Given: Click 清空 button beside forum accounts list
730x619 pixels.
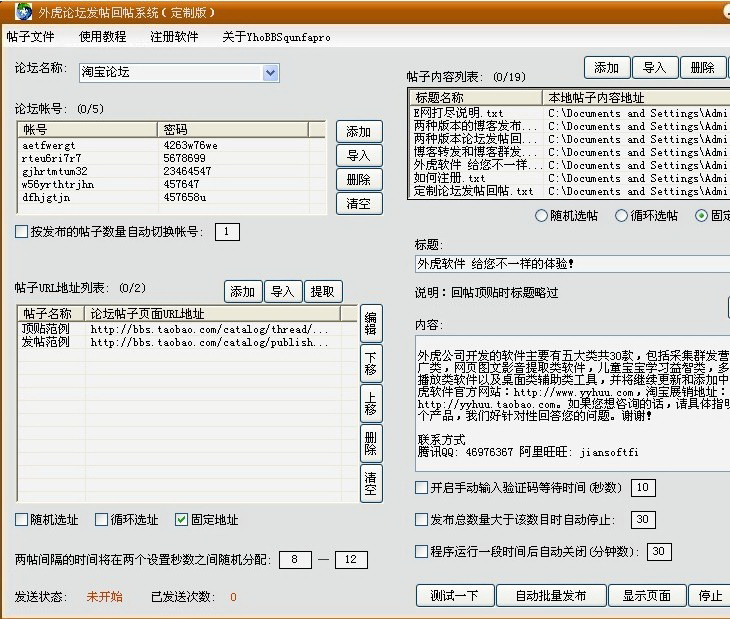Looking at the screenshot, I should tap(358, 204).
